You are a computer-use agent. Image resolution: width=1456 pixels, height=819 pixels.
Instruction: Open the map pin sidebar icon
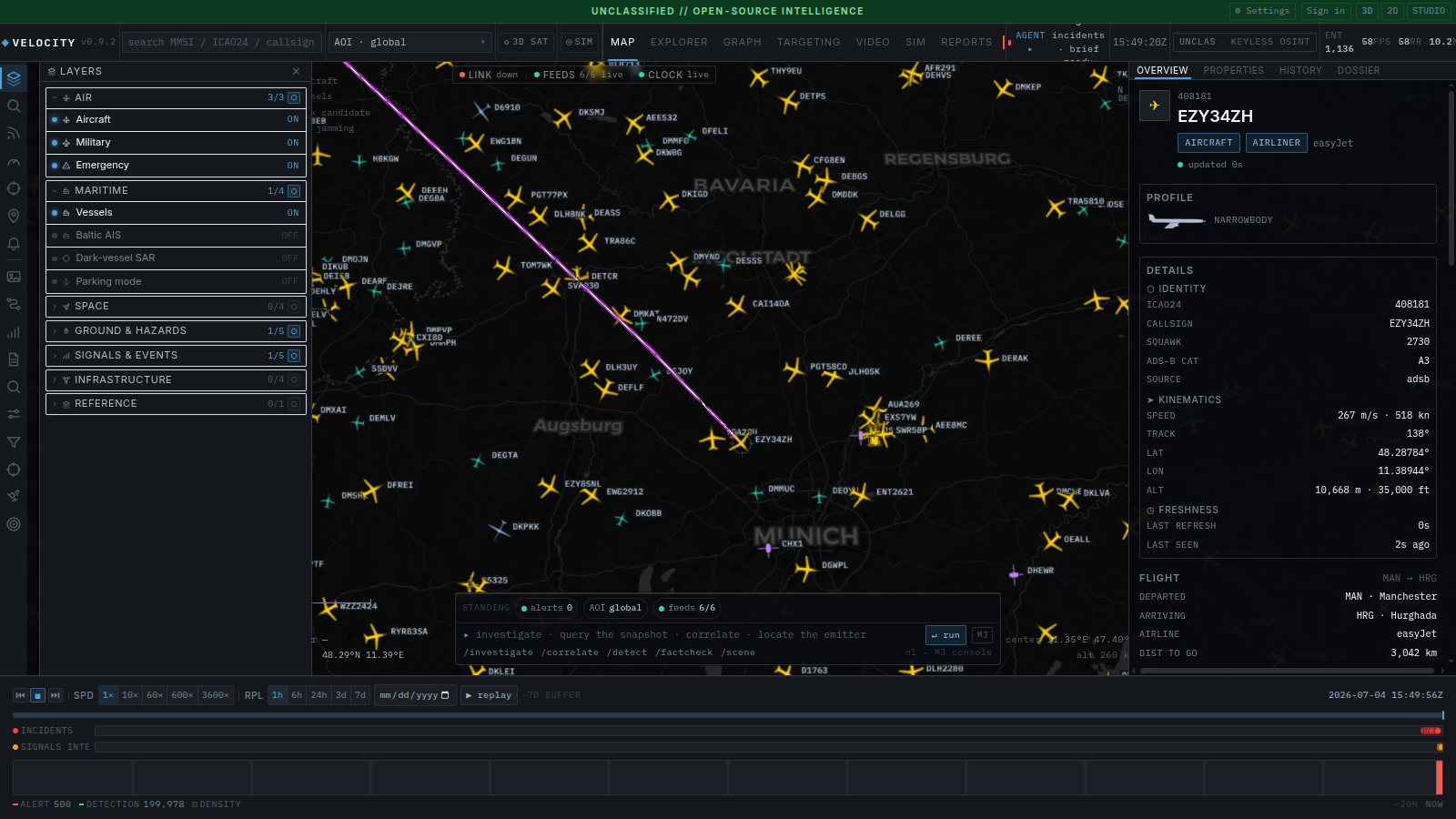coord(14,217)
